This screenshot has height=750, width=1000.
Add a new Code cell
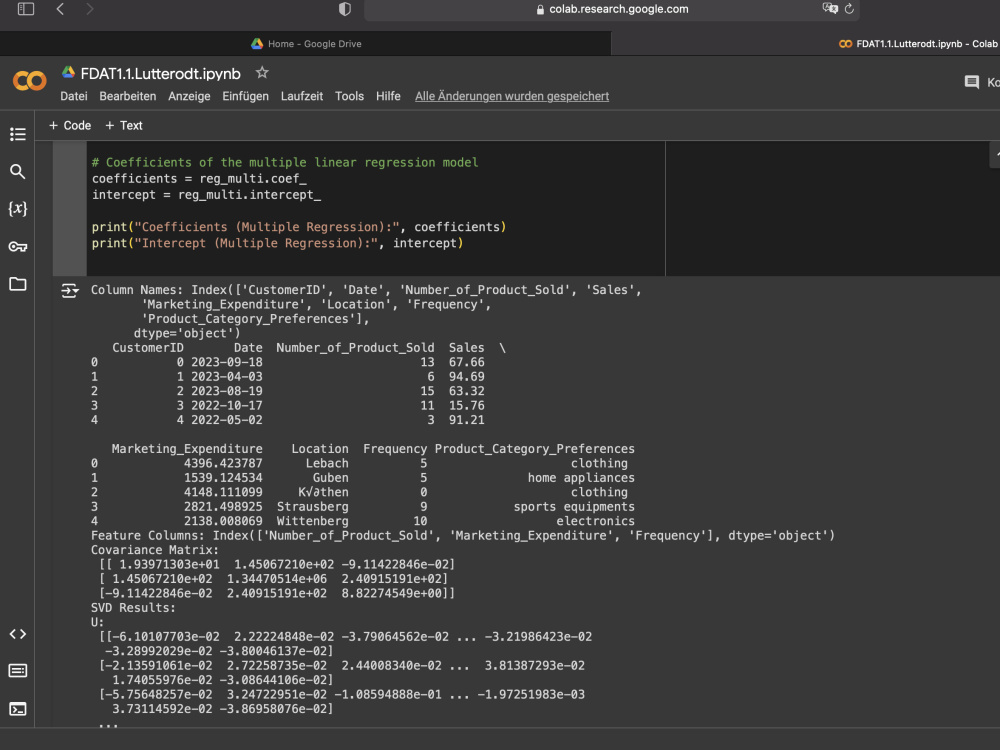[70, 126]
